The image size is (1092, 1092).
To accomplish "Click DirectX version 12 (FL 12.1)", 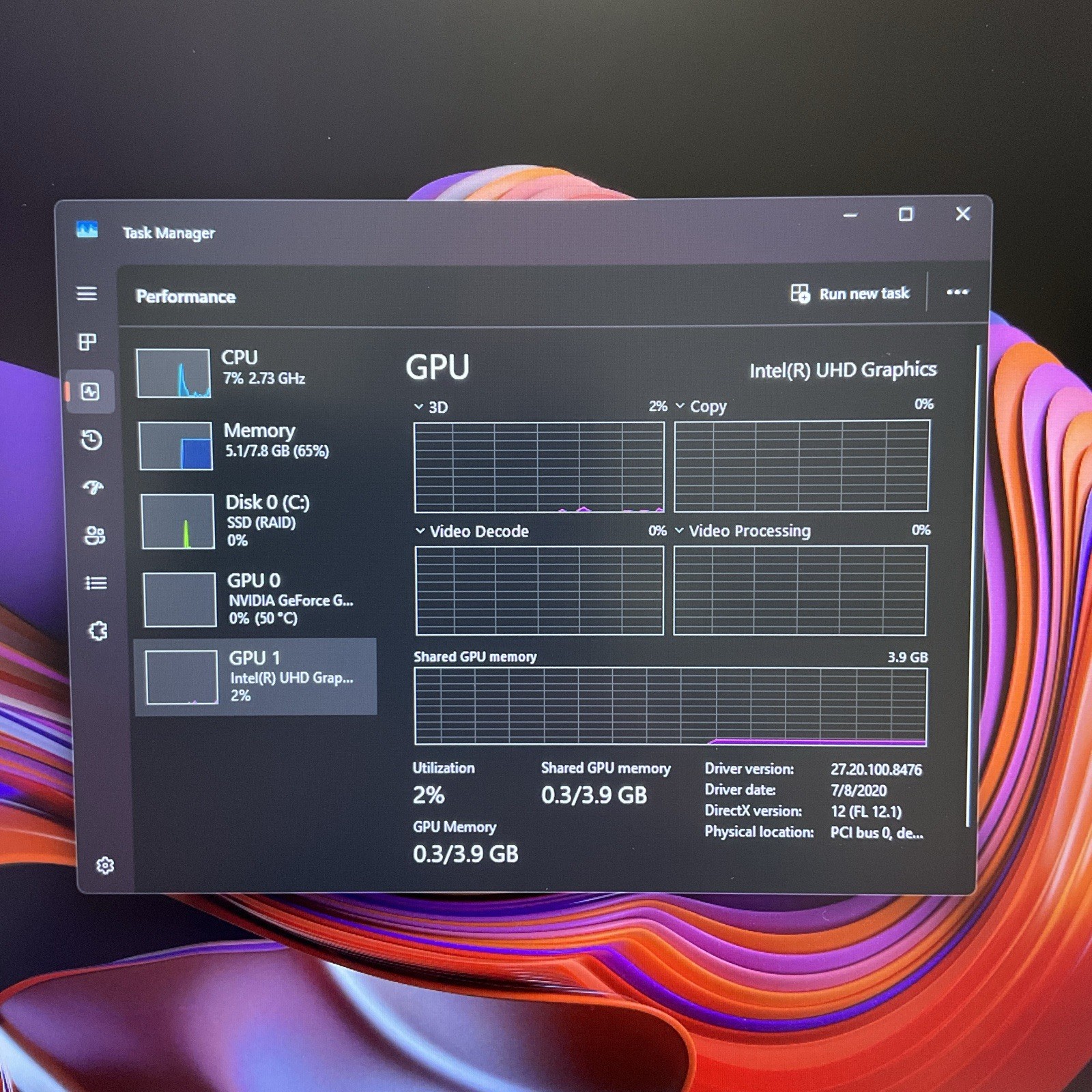I will [x=866, y=811].
